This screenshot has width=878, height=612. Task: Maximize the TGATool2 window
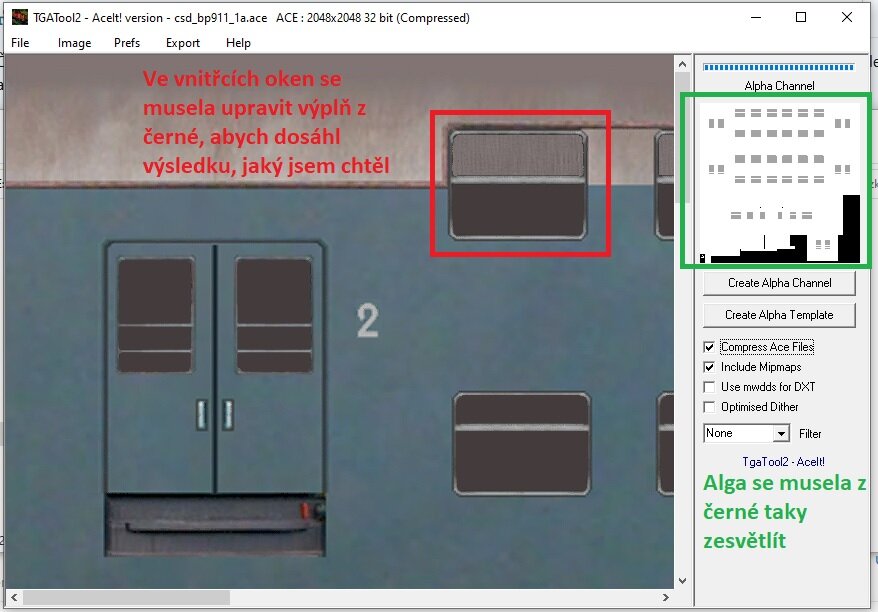pos(801,17)
